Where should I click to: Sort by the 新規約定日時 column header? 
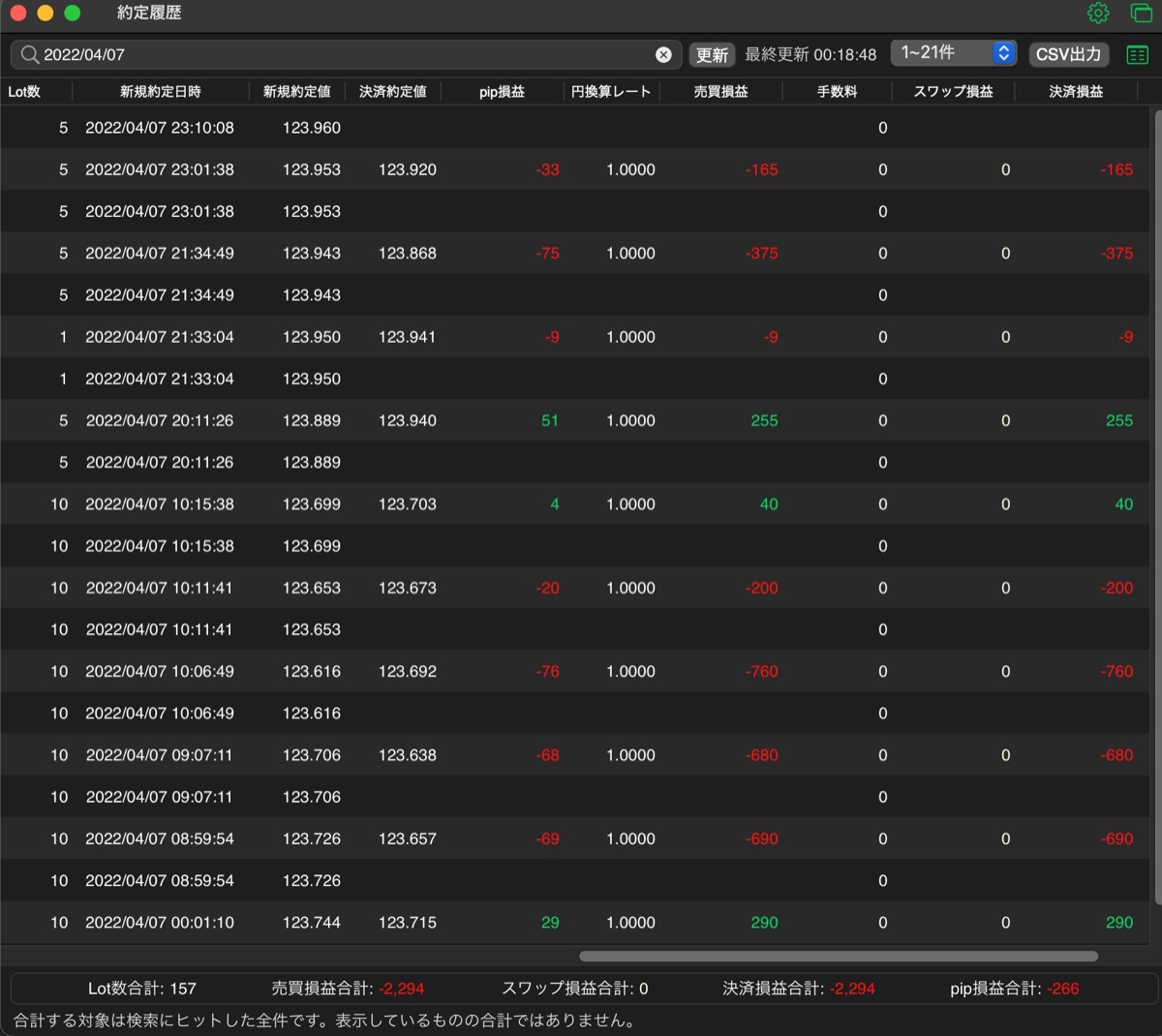coord(161,92)
